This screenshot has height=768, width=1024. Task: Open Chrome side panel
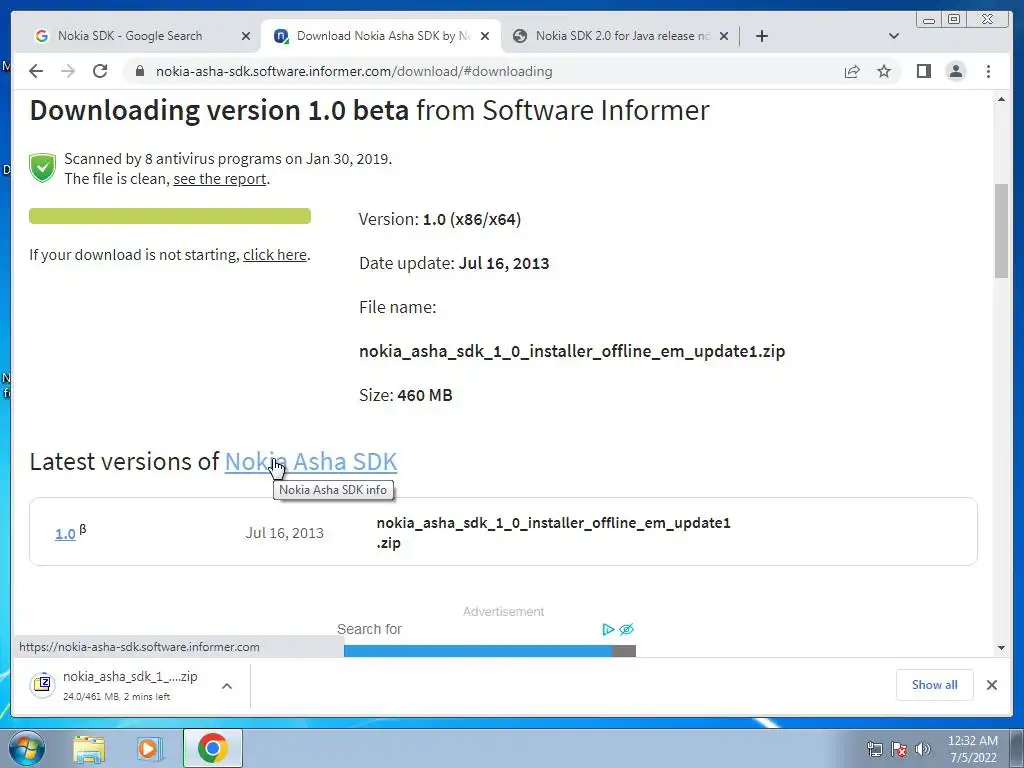pos(923,71)
